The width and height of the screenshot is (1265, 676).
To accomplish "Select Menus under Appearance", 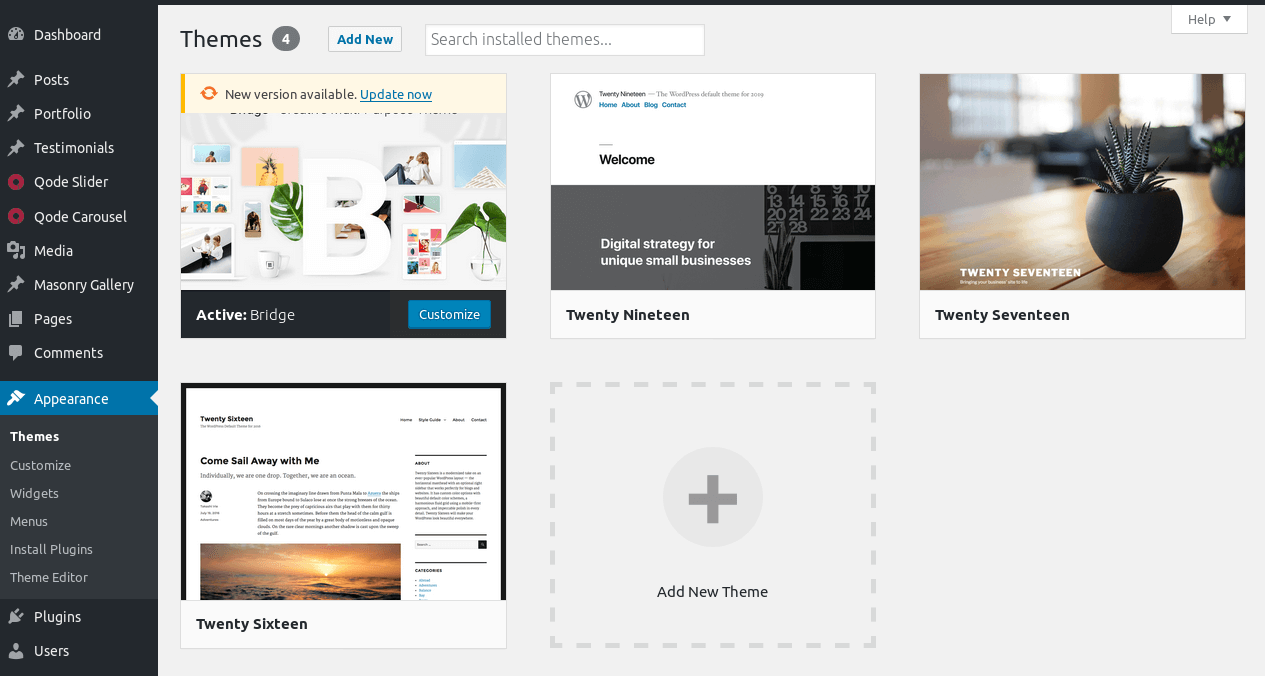I will tap(29, 522).
